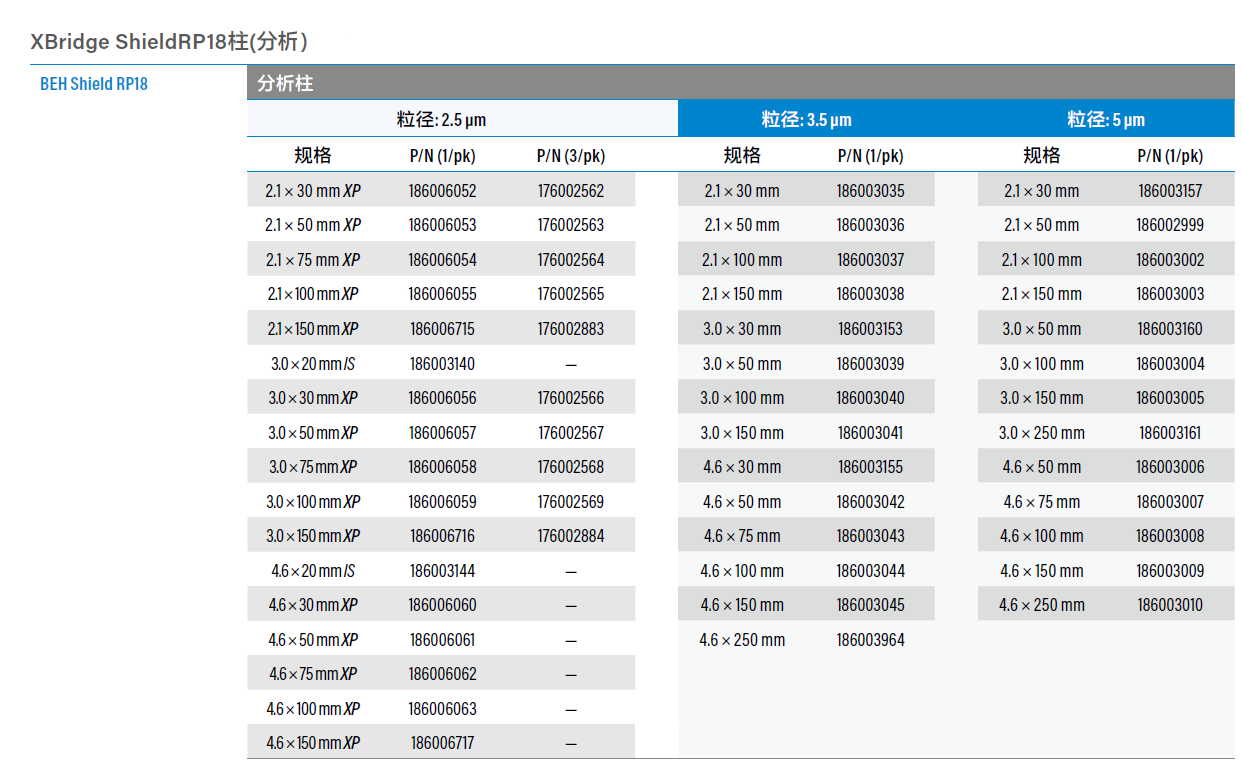
Task: Click part number 176002563
Action: [571, 225]
